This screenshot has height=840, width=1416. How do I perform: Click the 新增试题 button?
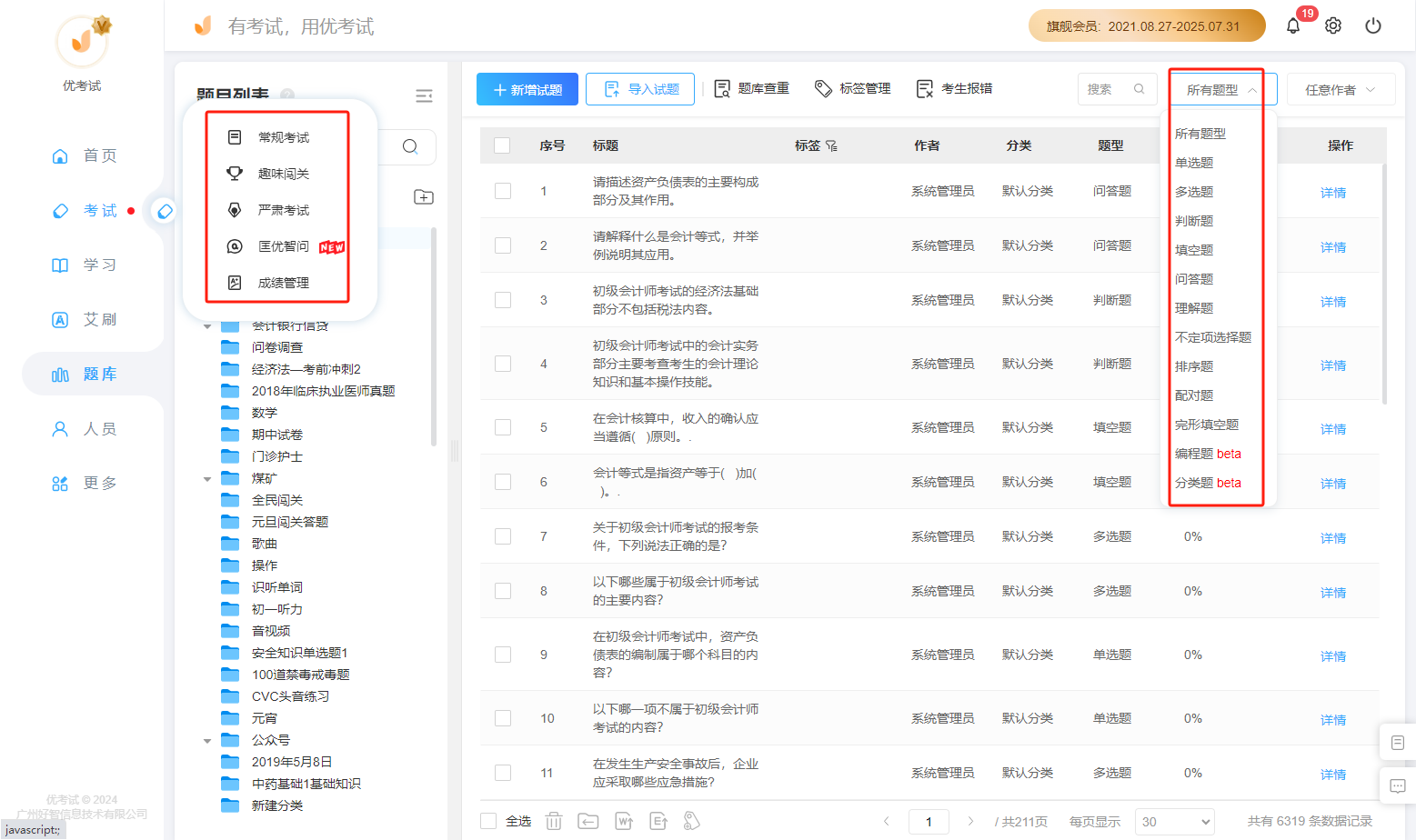click(x=527, y=89)
